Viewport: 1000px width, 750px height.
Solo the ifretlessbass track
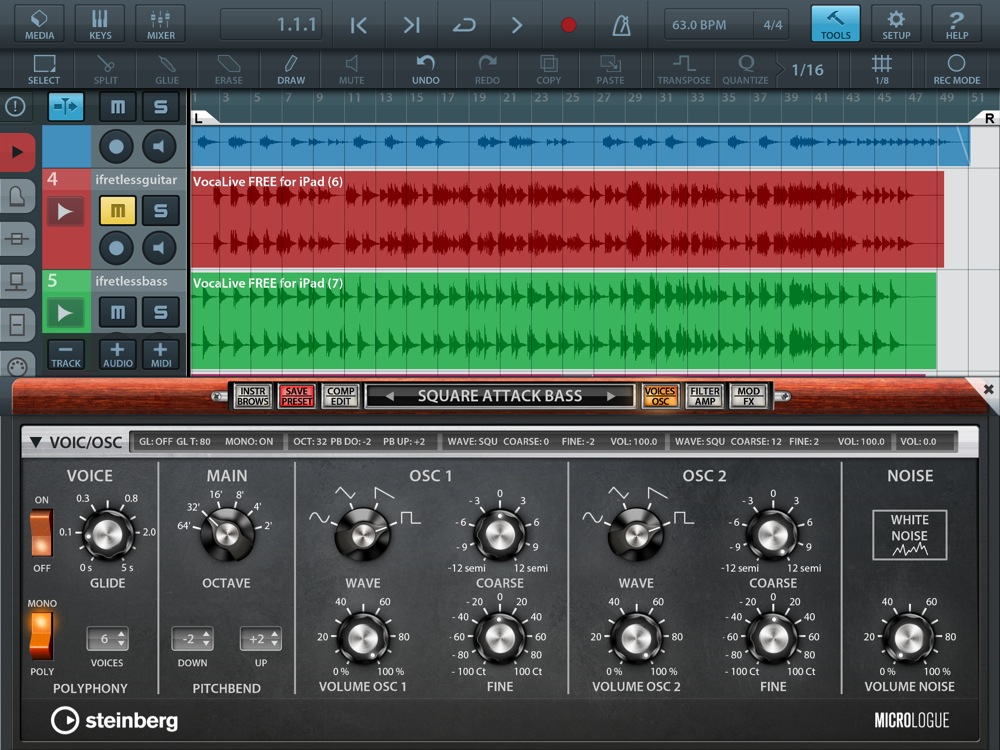161,312
